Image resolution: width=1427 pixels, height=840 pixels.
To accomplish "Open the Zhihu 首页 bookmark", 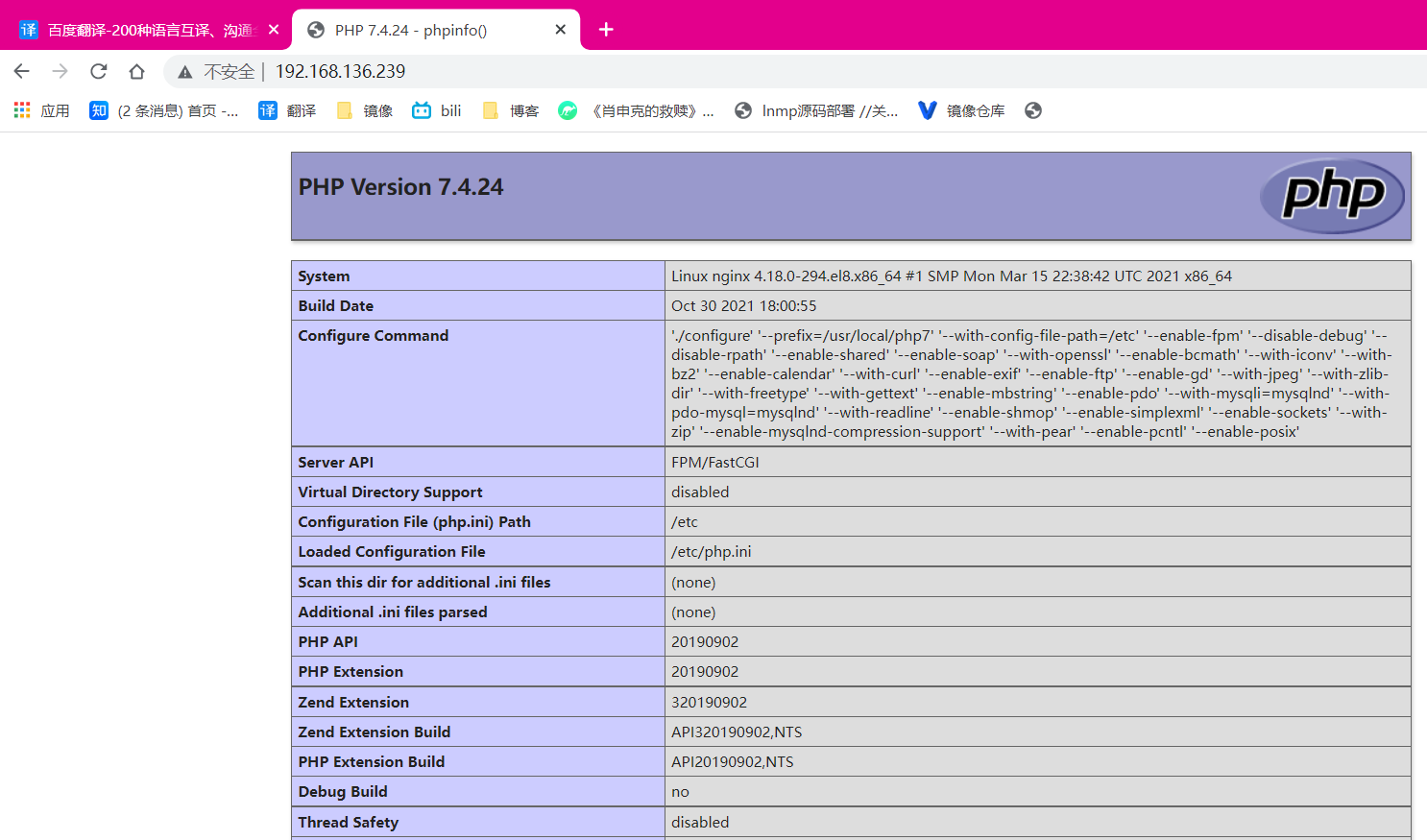I will (x=164, y=110).
